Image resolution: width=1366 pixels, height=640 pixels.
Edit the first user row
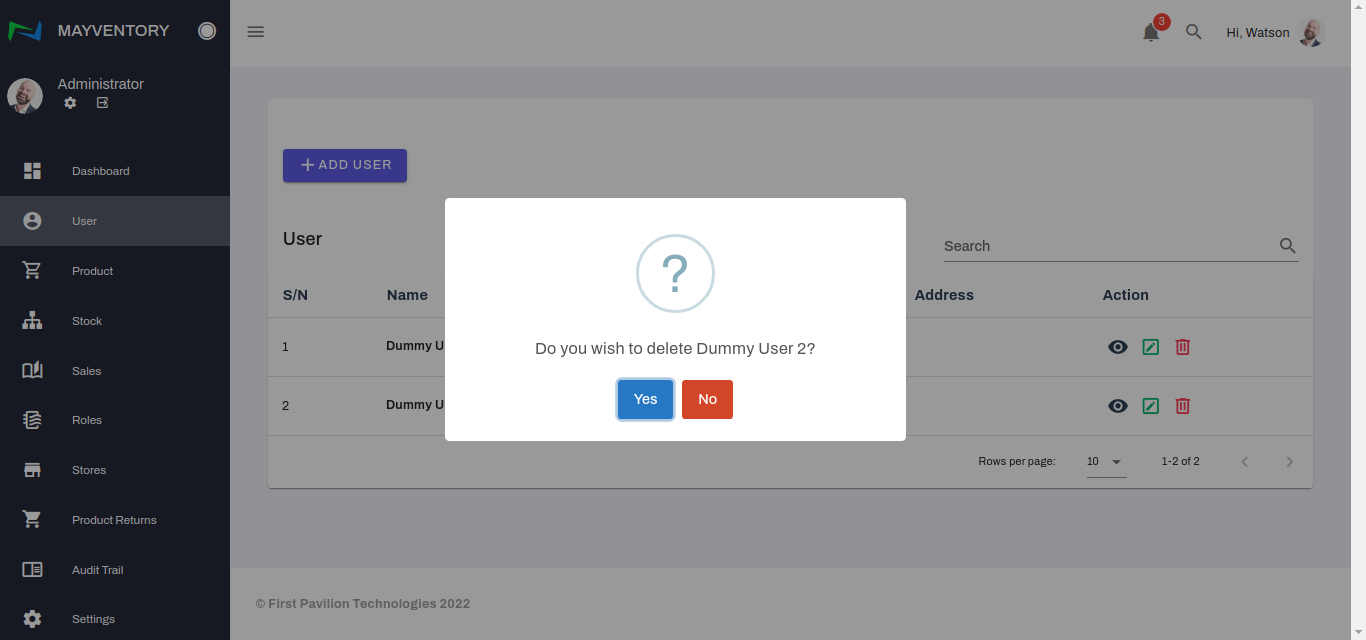tap(1151, 347)
